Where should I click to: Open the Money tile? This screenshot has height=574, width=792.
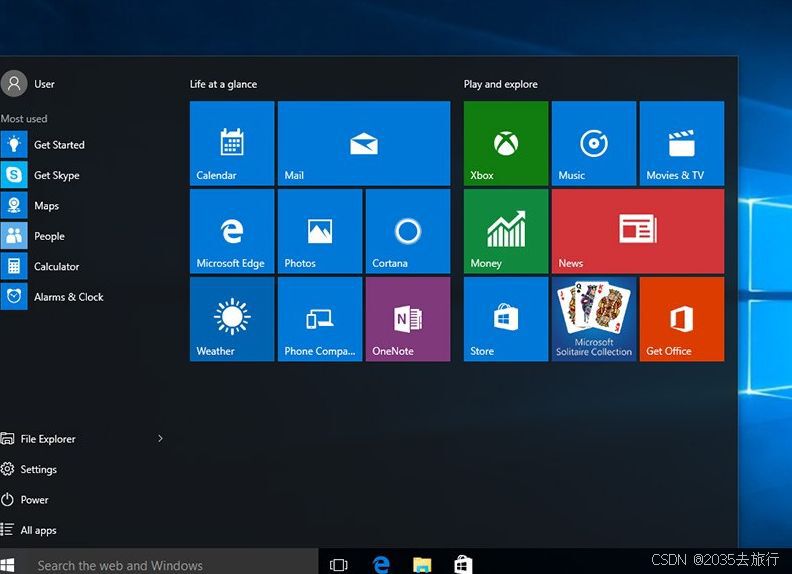pyautogui.click(x=506, y=231)
